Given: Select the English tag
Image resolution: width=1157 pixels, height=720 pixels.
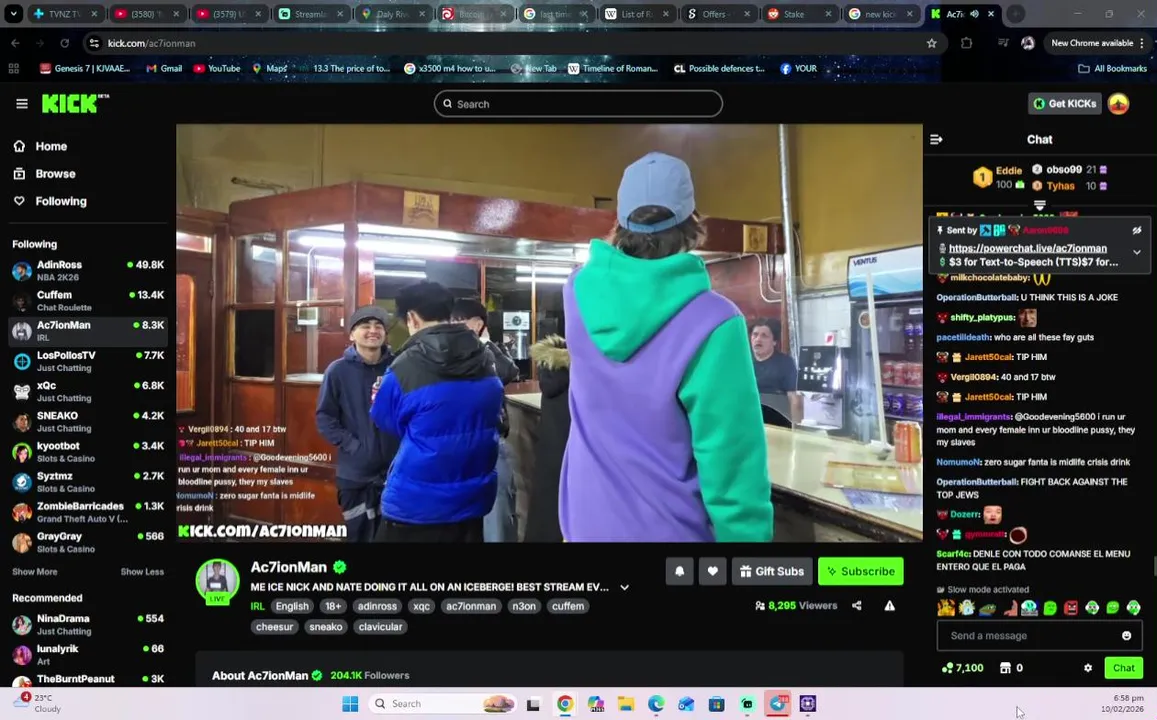Looking at the screenshot, I should tap(292, 606).
